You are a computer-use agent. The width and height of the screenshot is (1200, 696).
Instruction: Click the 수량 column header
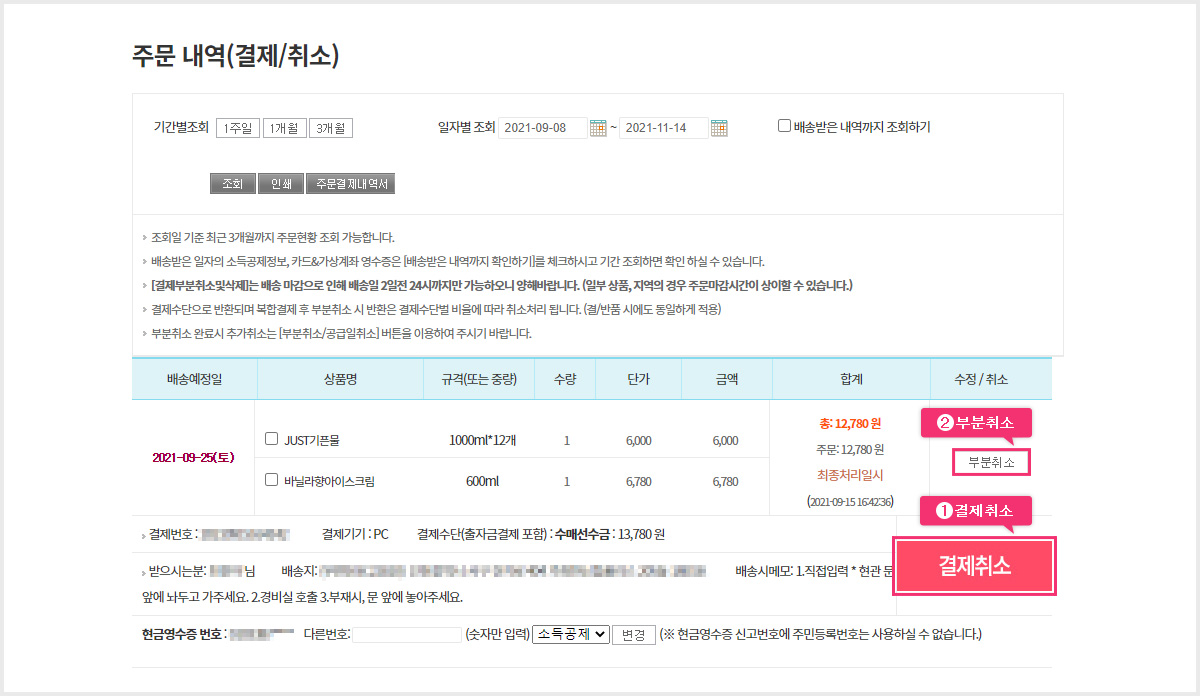click(x=567, y=379)
